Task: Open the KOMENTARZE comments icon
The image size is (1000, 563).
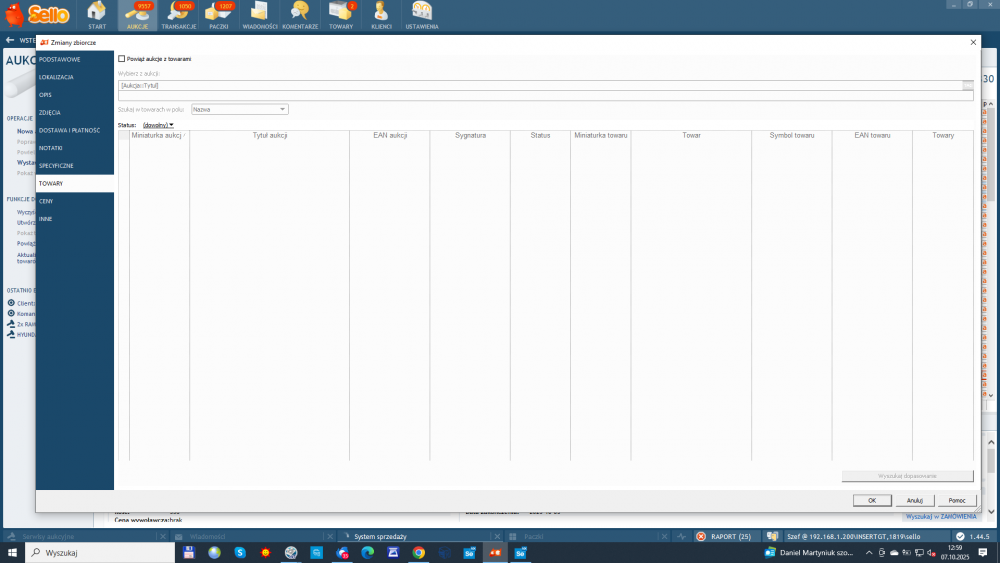Action: (x=300, y=15)
